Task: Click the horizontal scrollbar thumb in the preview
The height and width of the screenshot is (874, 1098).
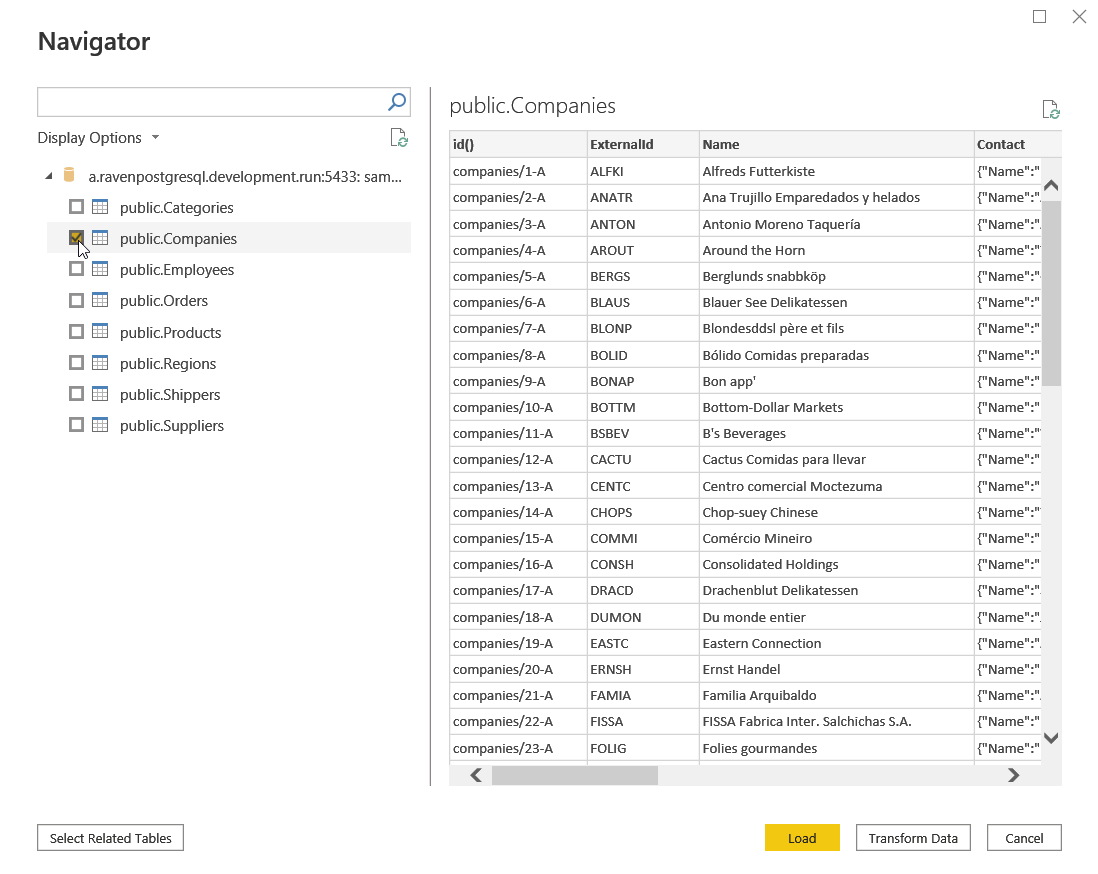Action: pos(574,775)
